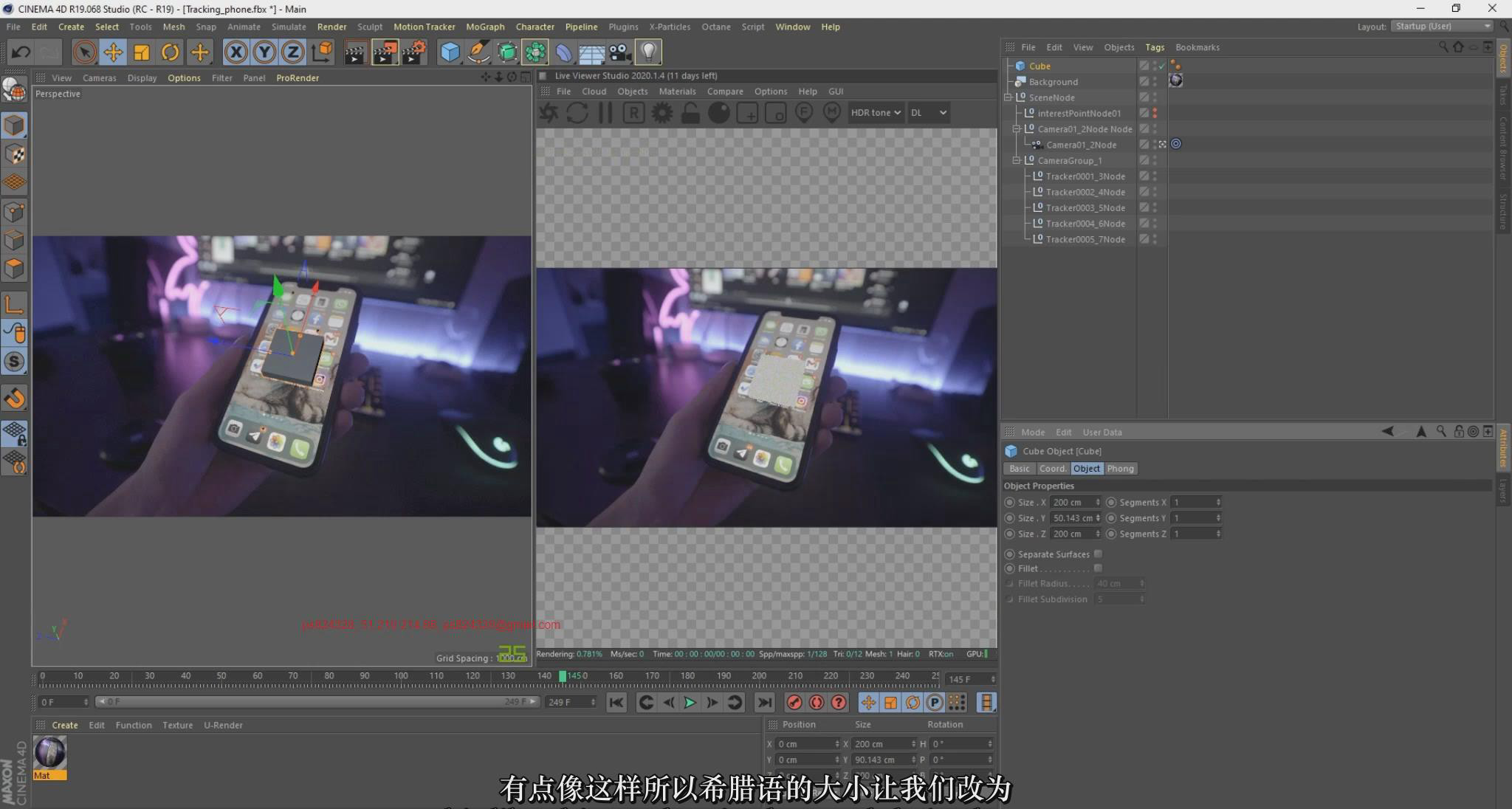Open Live Viewer Materials menu
Viewport: 1512px width, 809px height.
pyautogui.click(x=677, y=92)
